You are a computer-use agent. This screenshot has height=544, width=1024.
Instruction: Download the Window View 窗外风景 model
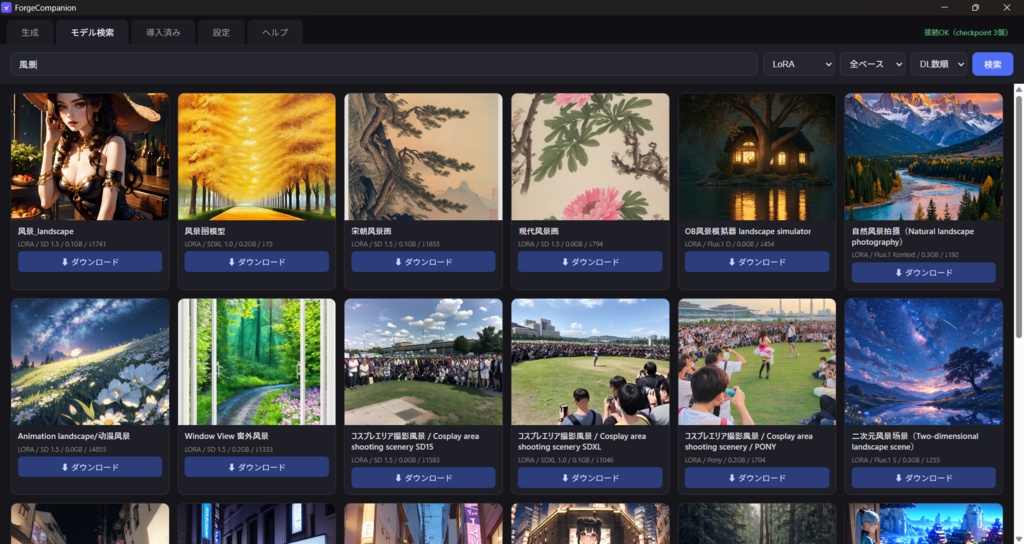tap(257, 467)
